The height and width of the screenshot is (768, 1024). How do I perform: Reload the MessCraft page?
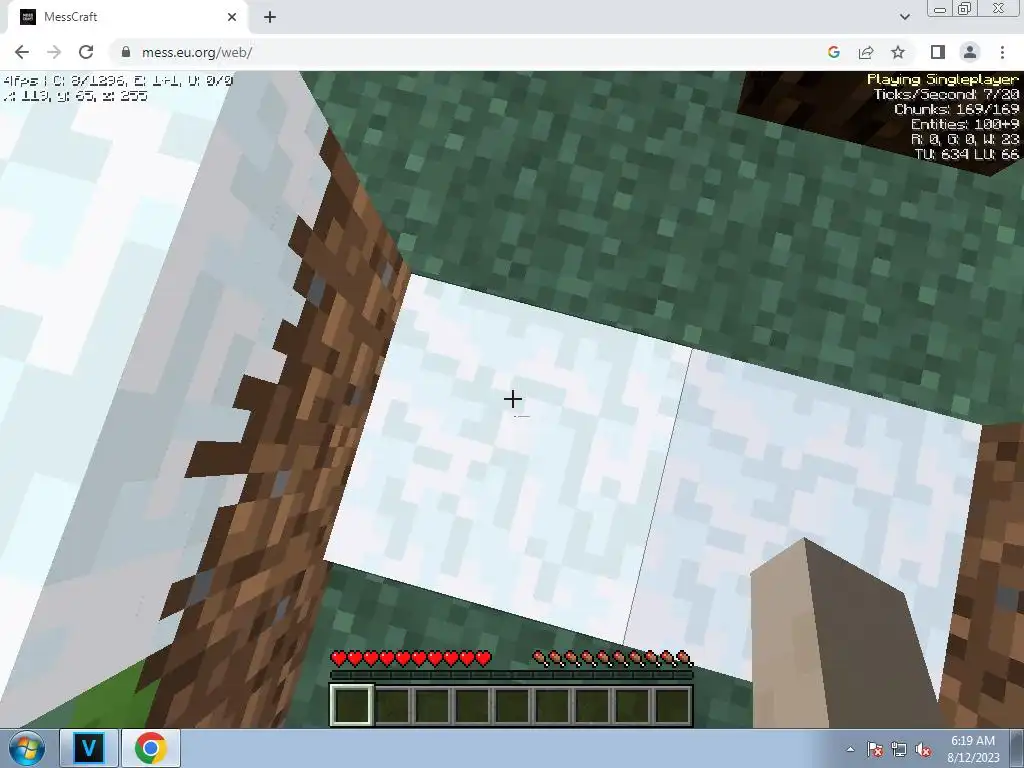coord(86,52)
